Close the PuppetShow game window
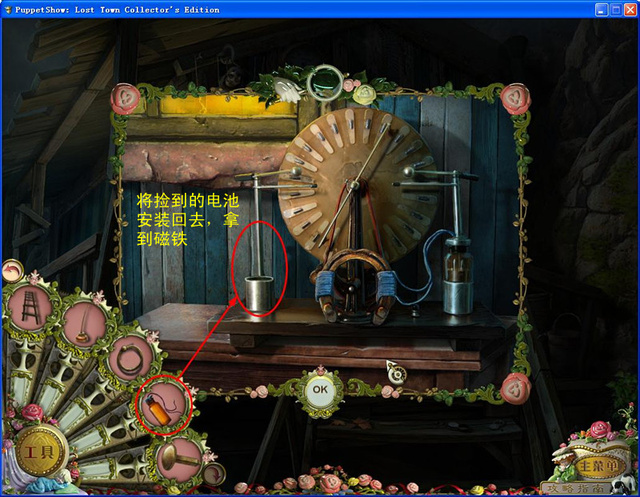 631,10
